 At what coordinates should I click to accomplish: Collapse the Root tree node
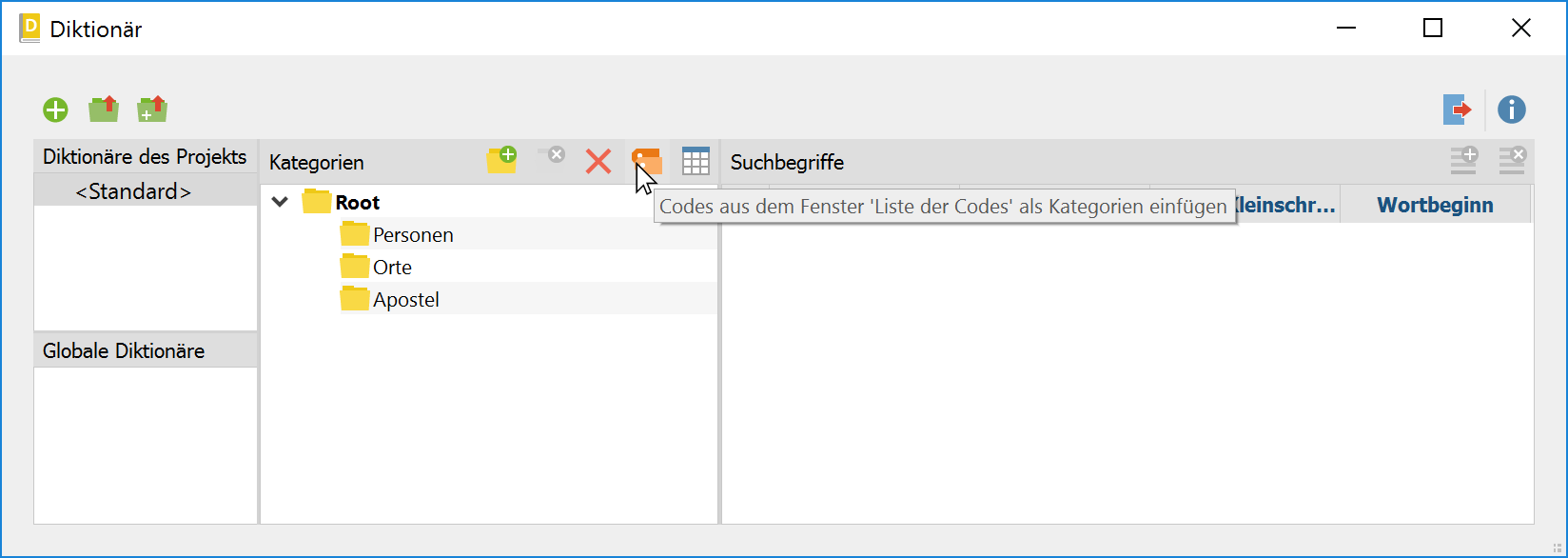[281, 202]
